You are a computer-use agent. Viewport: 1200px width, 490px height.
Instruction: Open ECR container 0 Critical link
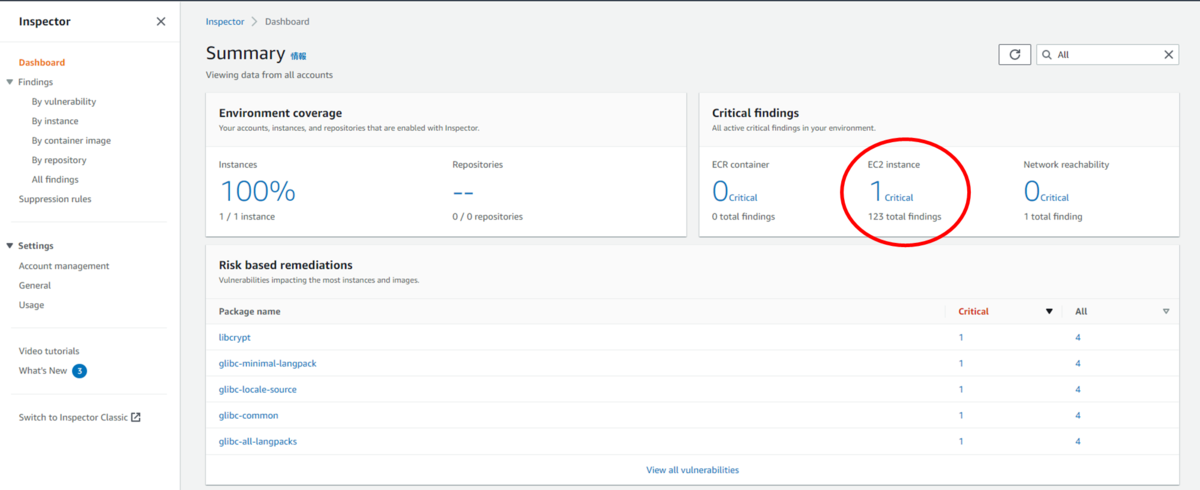[735, 192]
